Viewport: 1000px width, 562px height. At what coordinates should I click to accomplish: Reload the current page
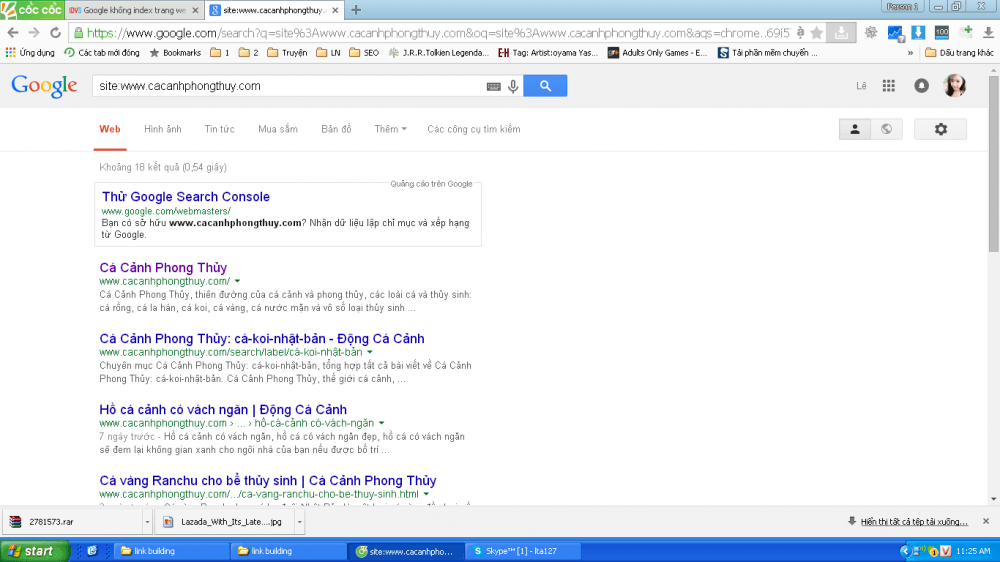[x=55, y=33]
